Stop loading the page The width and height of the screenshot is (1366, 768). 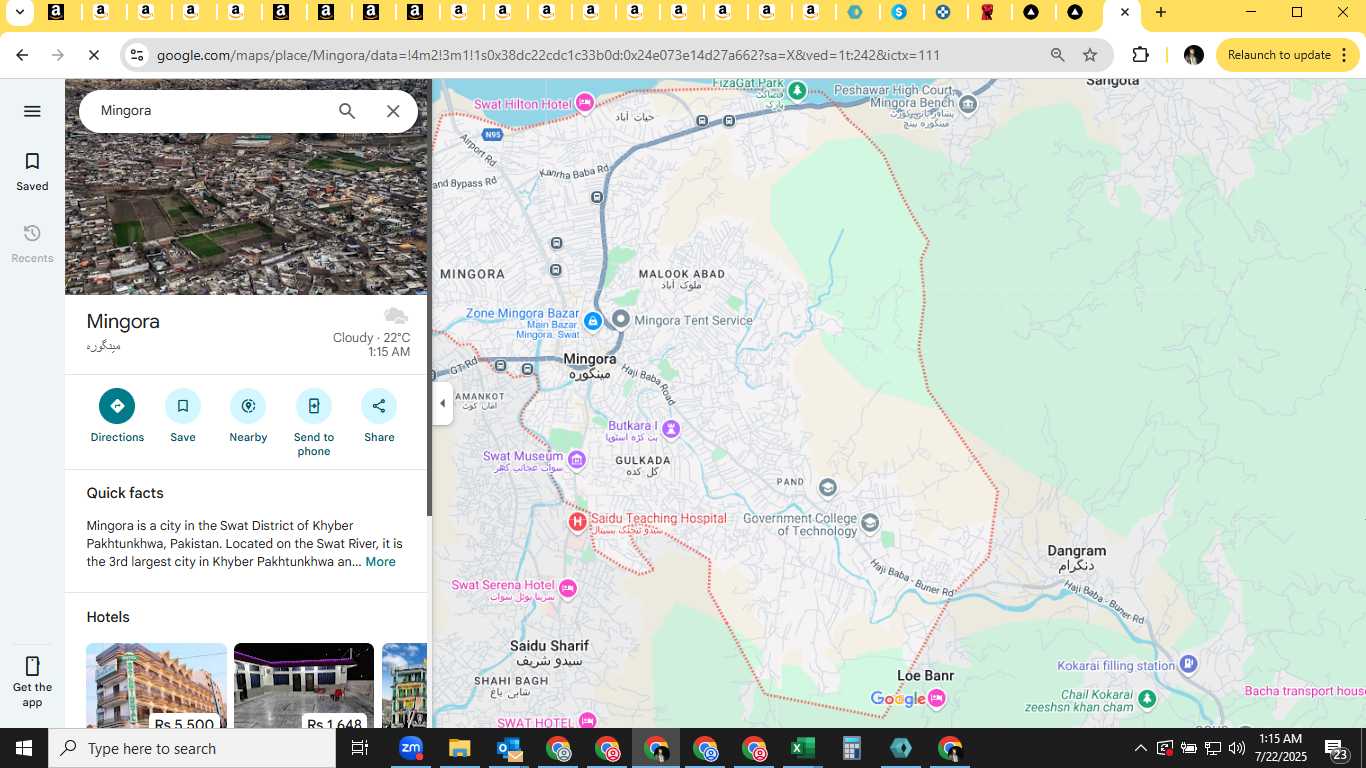[x=94, y=55]
